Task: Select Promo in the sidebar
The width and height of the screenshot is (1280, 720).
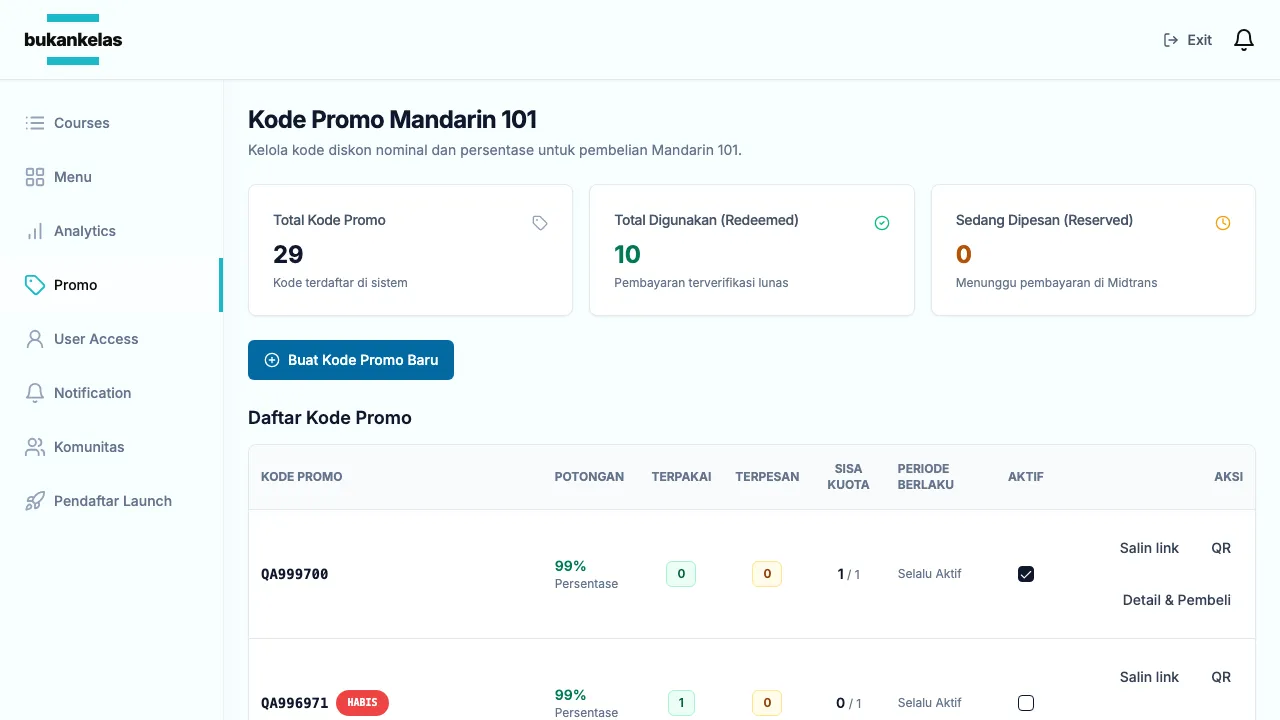Action: 111,285
